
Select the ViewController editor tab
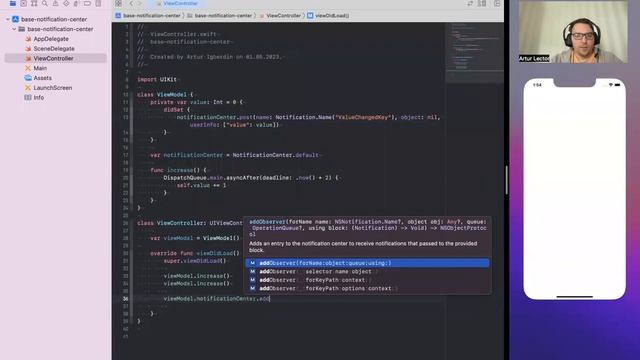177,3
